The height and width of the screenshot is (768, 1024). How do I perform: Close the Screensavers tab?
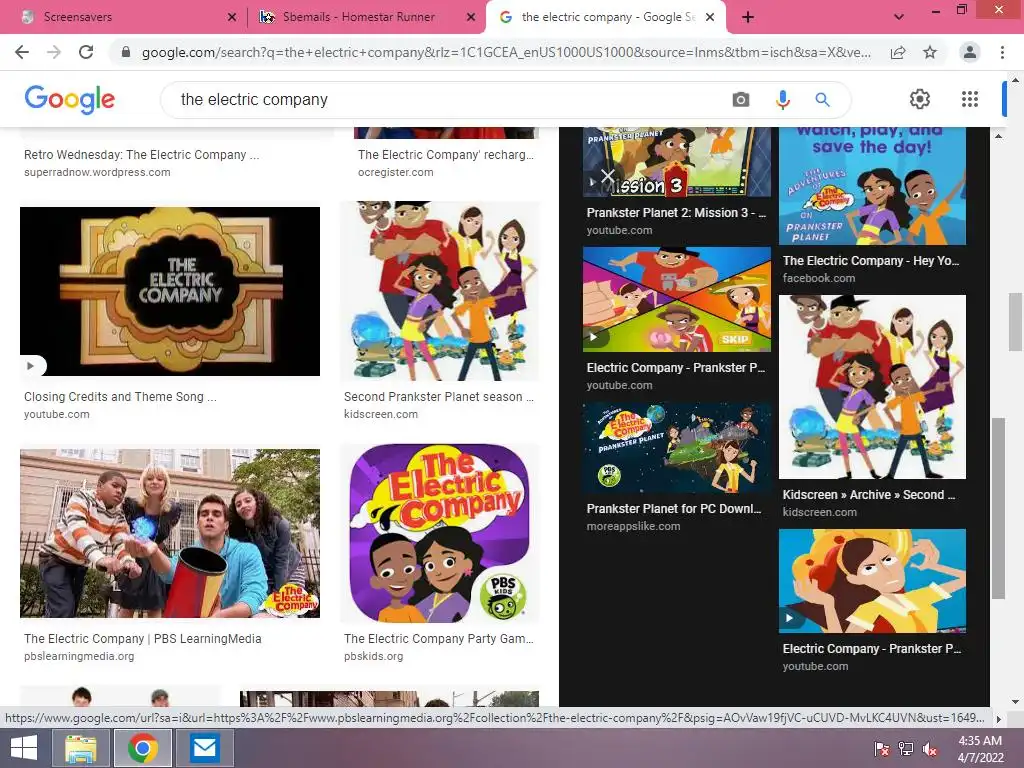[x=231, y=17]
